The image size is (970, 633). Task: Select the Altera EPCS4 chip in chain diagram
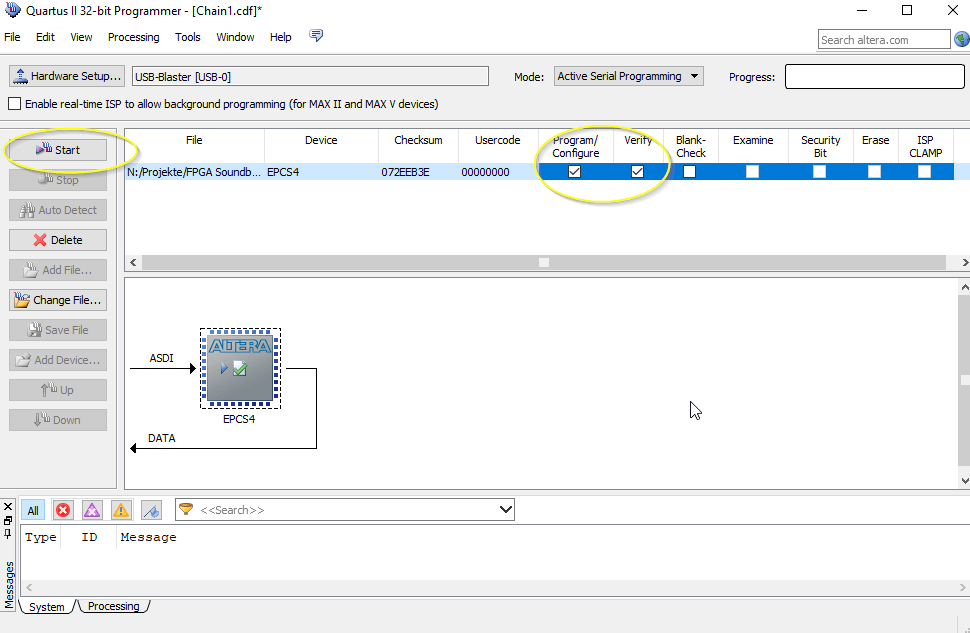[x=240, y=367]
